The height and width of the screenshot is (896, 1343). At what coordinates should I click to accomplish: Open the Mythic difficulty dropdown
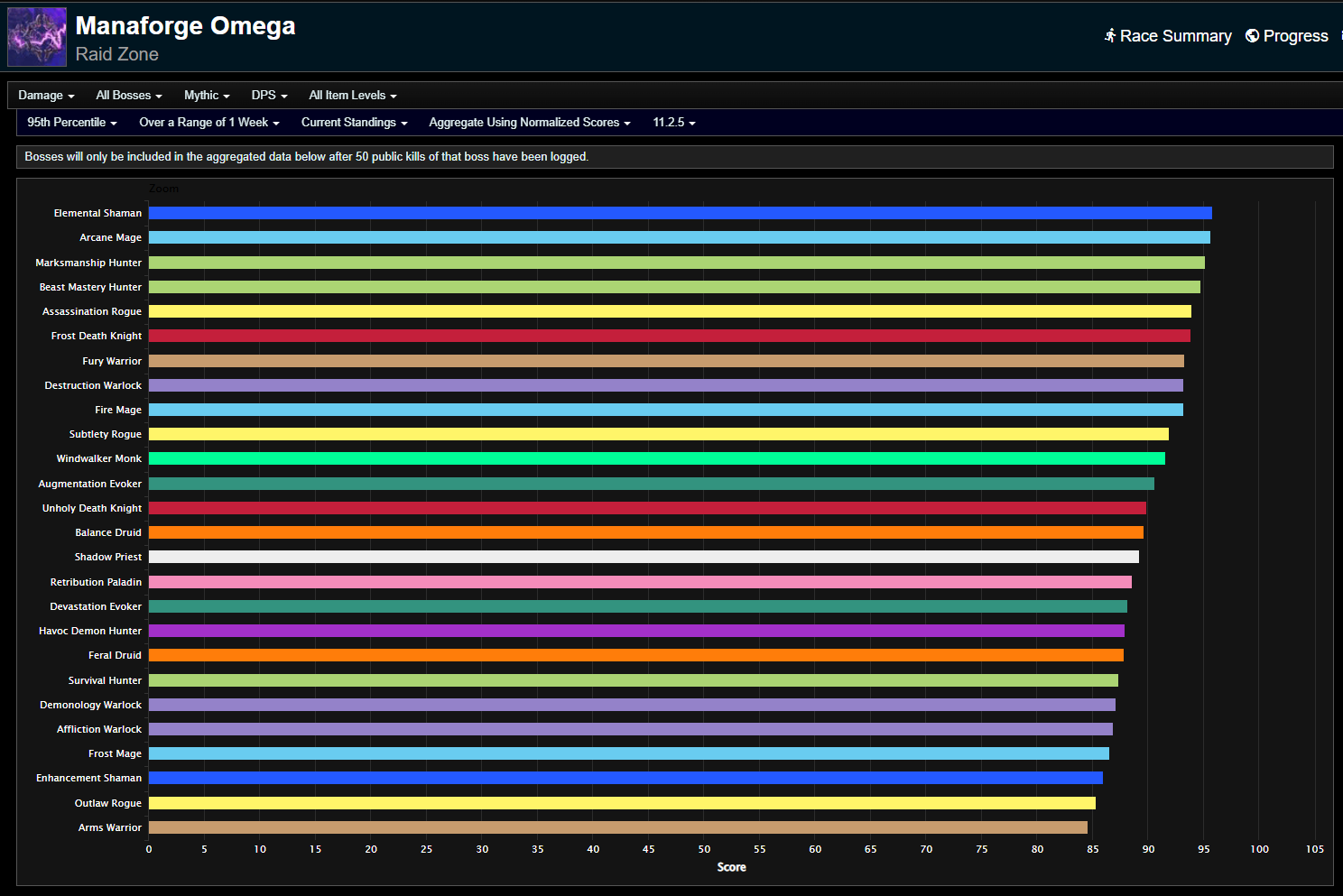coord(206,95)
